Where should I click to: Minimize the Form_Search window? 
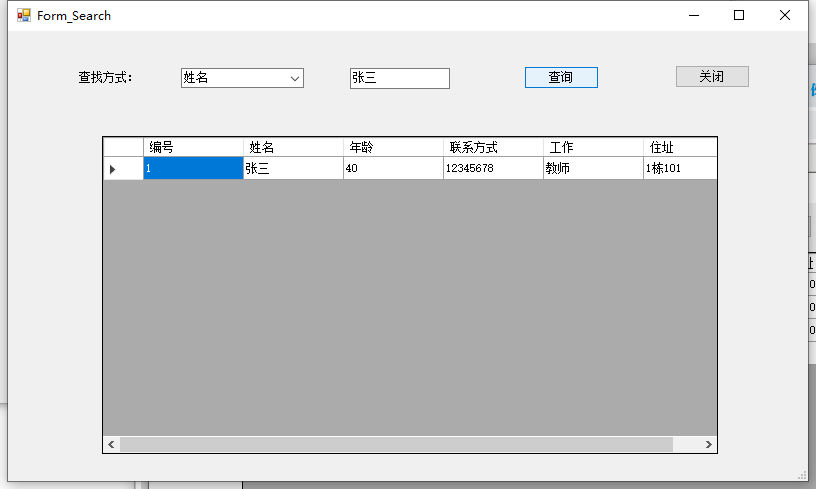pyautogui.click(x=694, y=16)
